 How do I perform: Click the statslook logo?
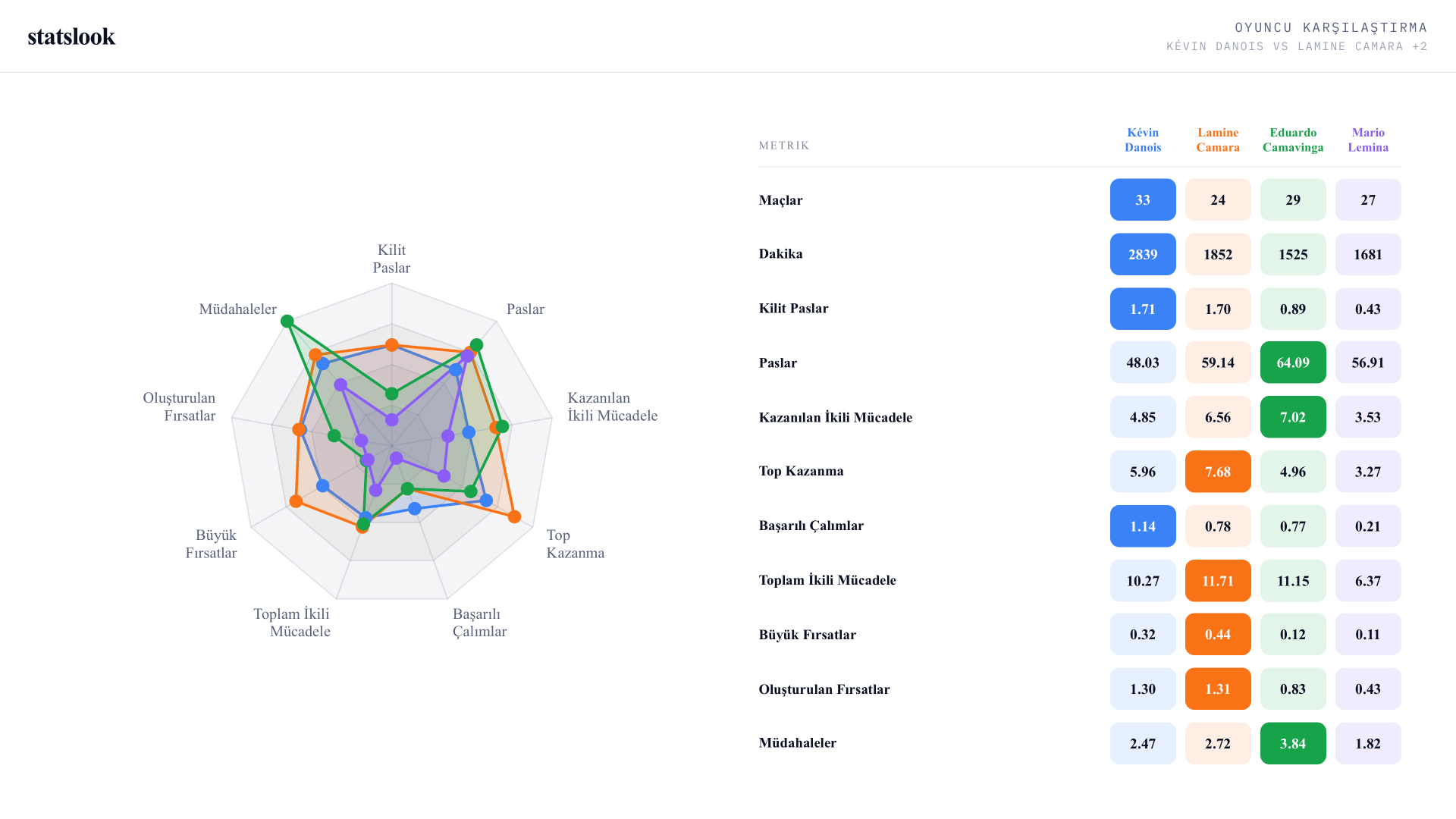(71, 36)
